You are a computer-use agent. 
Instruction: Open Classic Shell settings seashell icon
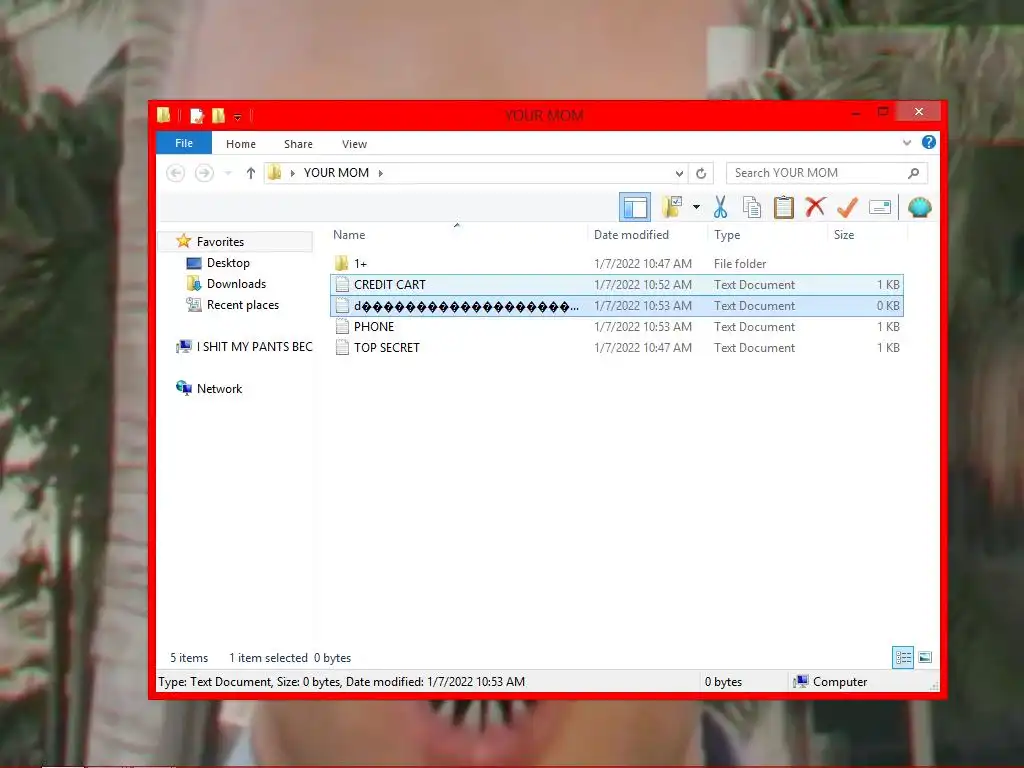pos(920,208)
